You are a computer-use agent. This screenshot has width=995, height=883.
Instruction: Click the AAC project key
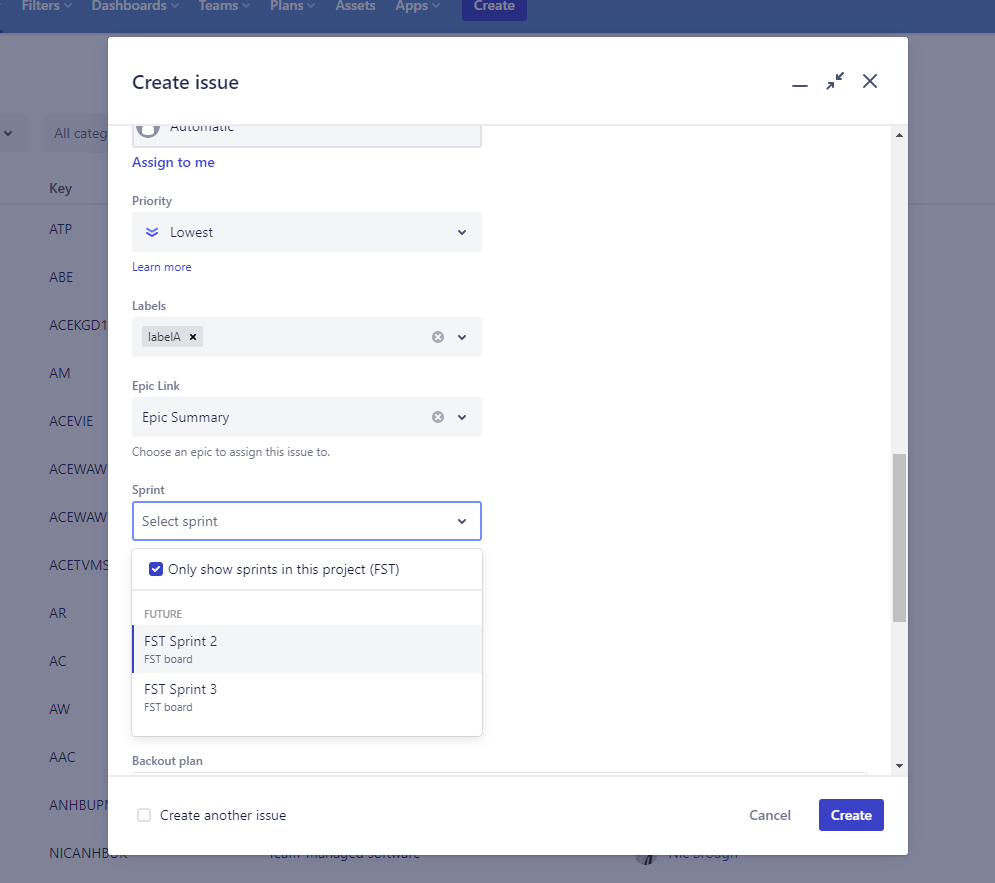tap(62, 757)
